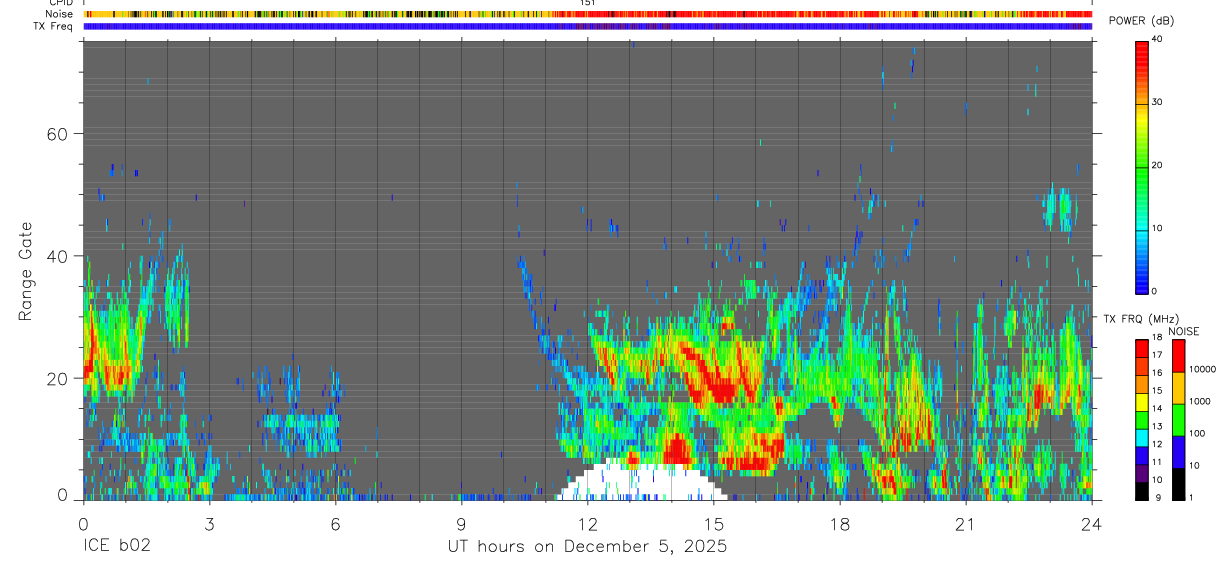Click the 6 hour tick on the UT axis
This screenshot has width=1228, height=567.
click(335, 523)
